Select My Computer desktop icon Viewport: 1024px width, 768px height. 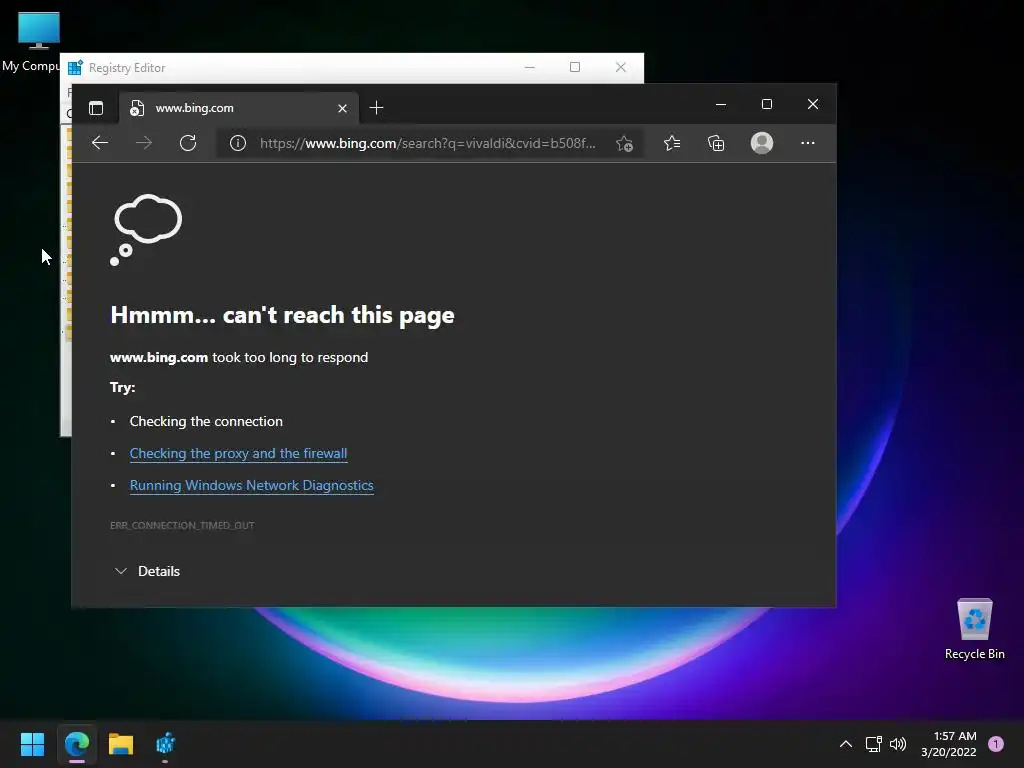click(x=38, y=42)
